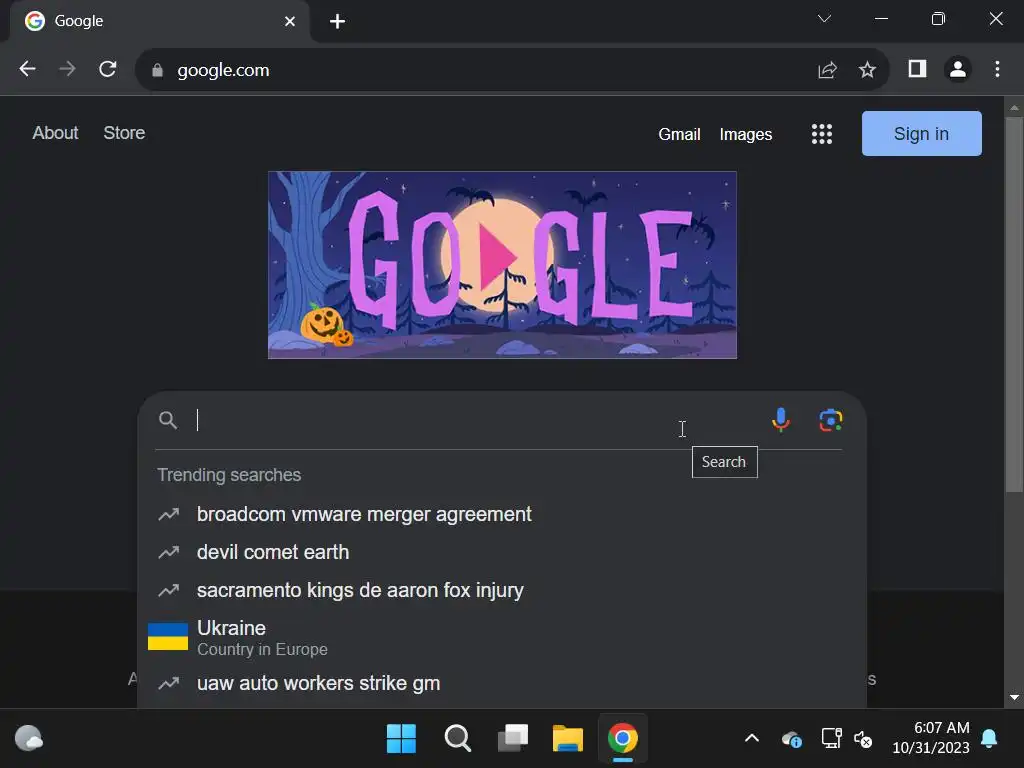
Task: Share this page icon in address bar
Action: [827, 70]
